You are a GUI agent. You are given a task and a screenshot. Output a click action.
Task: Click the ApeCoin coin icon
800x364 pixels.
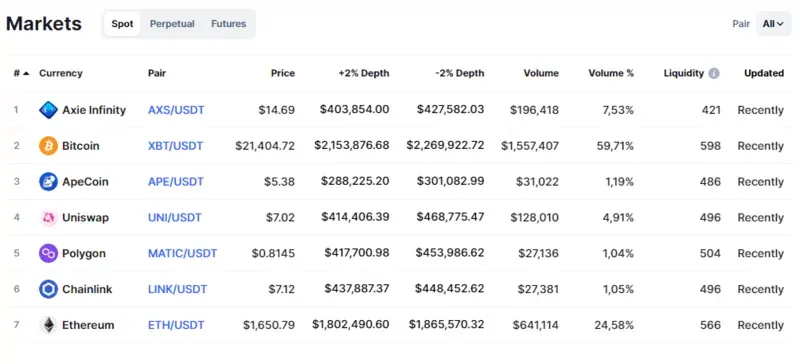click(x=48, y=182)
